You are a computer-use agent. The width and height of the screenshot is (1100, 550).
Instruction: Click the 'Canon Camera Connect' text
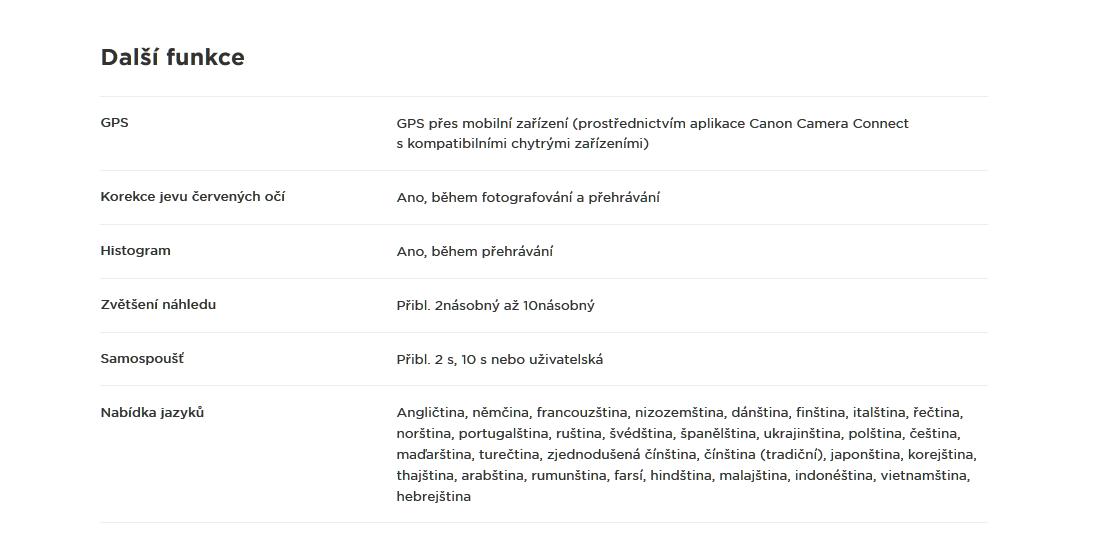(x=829, y=123)
